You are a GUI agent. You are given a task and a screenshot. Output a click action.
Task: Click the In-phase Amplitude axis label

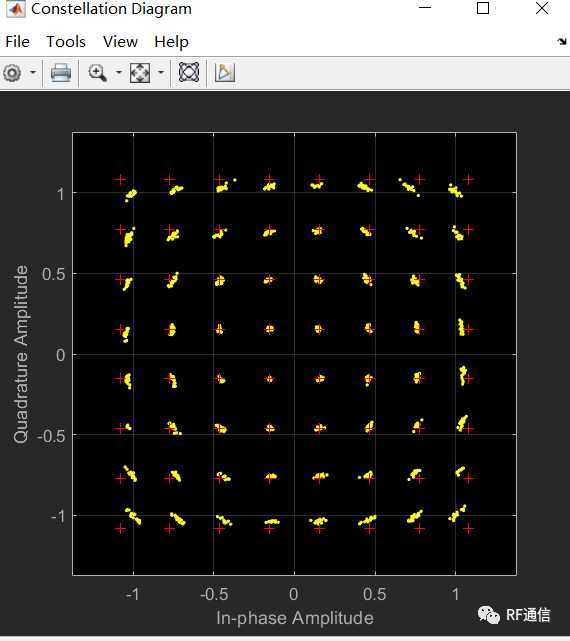[295, 618]
